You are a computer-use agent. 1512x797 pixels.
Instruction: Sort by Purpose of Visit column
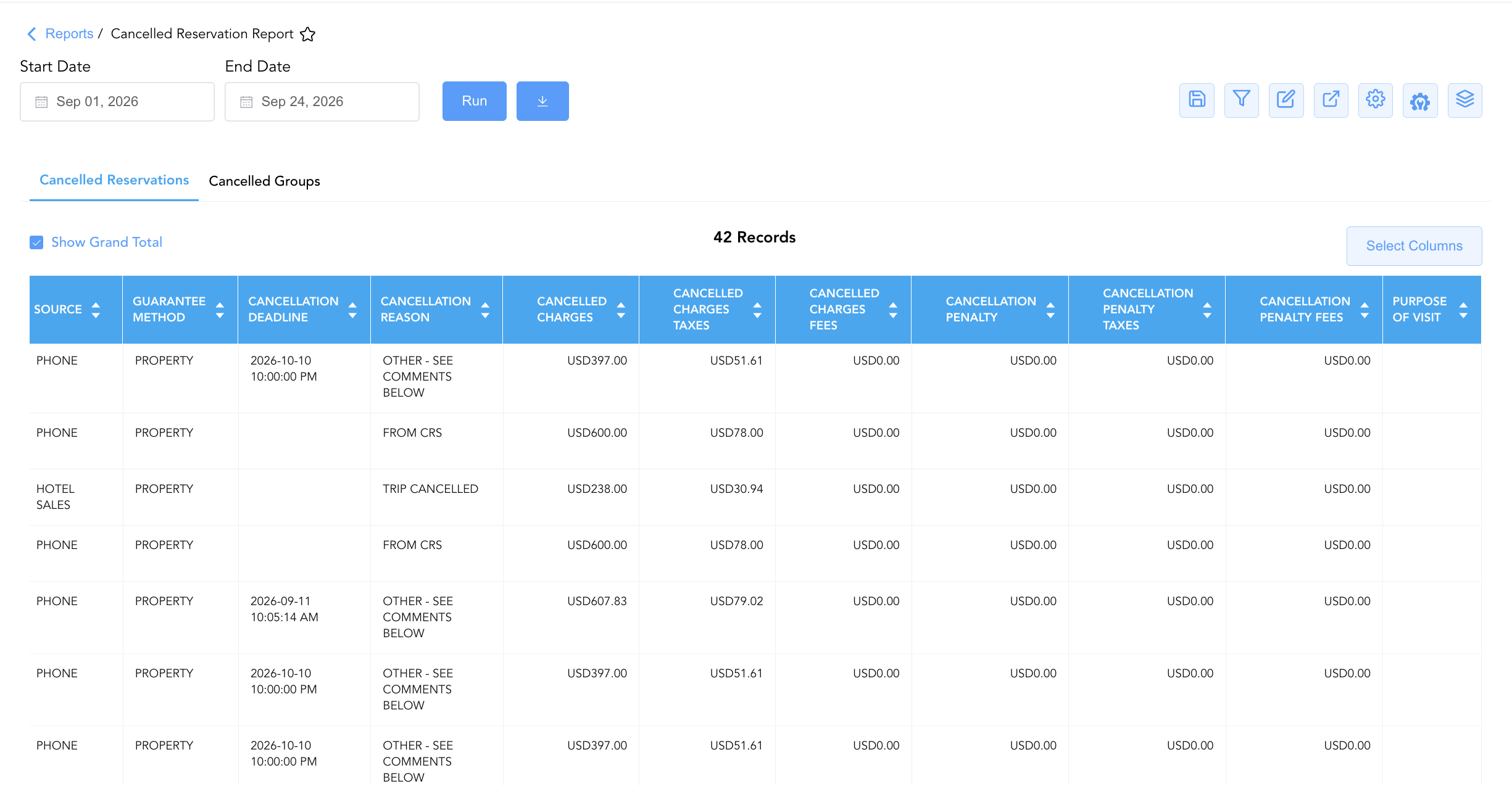pyautogui.click(x=1463, y=310)
